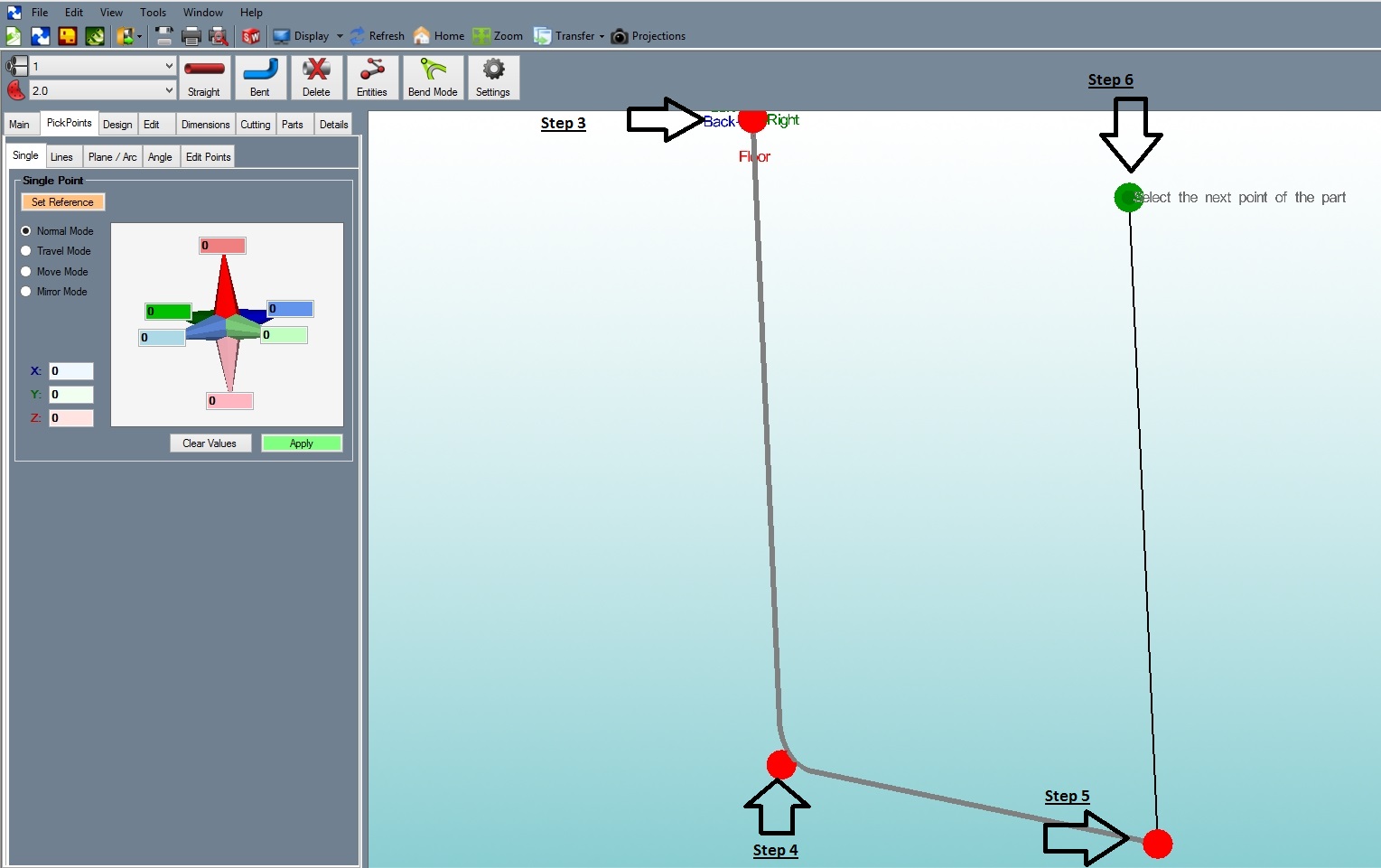Viewport: 1381px width, 868px height.
Task: Select the Single sub-tab
Action: coord(26,155)
